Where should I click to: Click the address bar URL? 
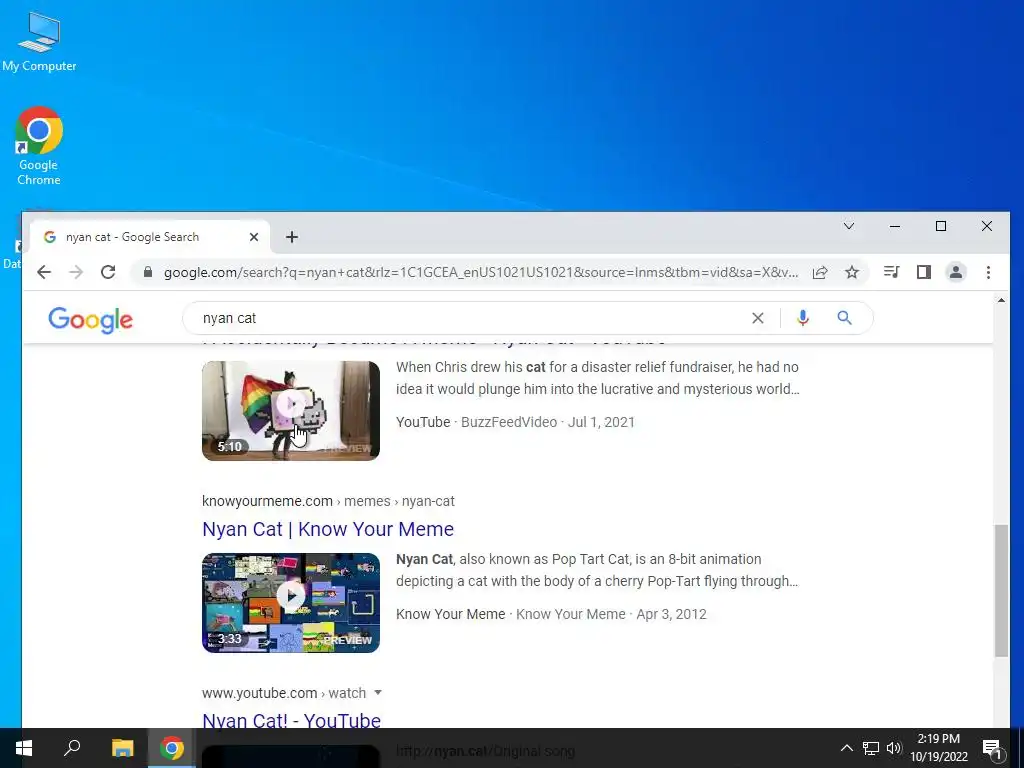(481, 272)
